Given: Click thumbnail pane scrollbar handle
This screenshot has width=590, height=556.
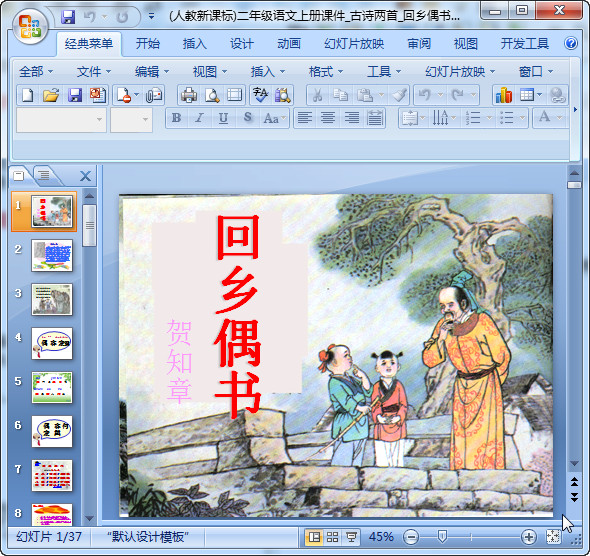Looking at the screenshot, I should 89,225.
